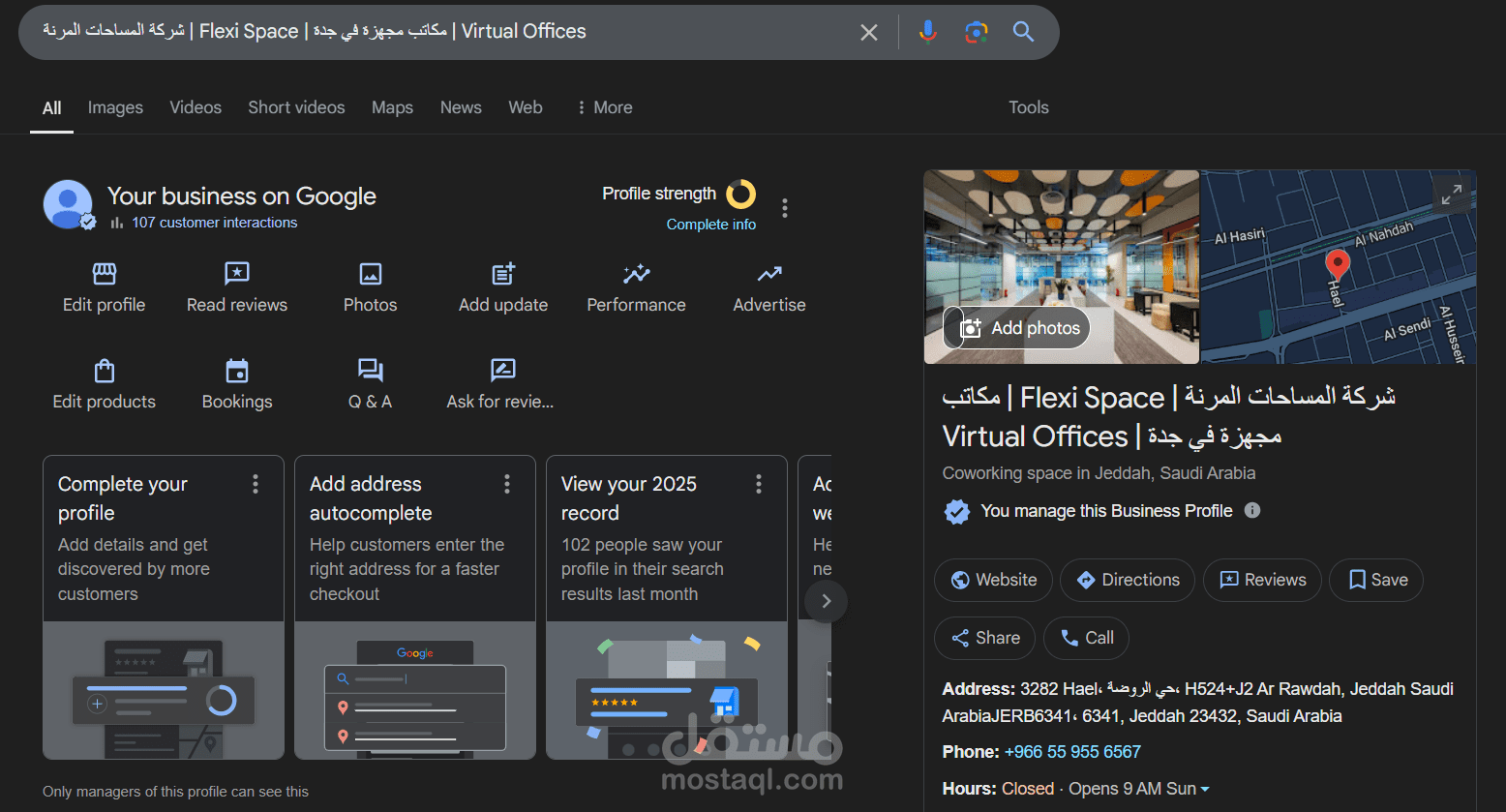The height and width of the screenshot is (812, 1506).
Task: Open Edit profile storefront icon
Action: 105,274
